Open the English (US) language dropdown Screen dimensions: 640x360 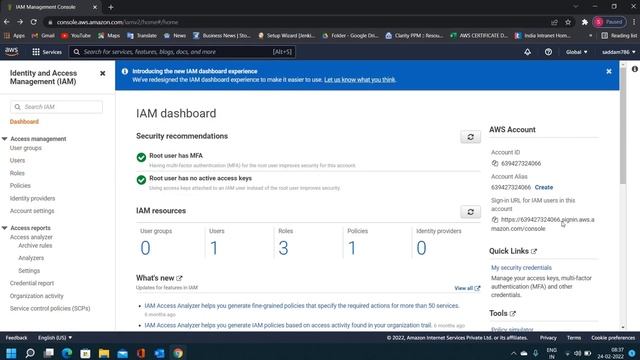pyautogui.click(x=55, y=338)
